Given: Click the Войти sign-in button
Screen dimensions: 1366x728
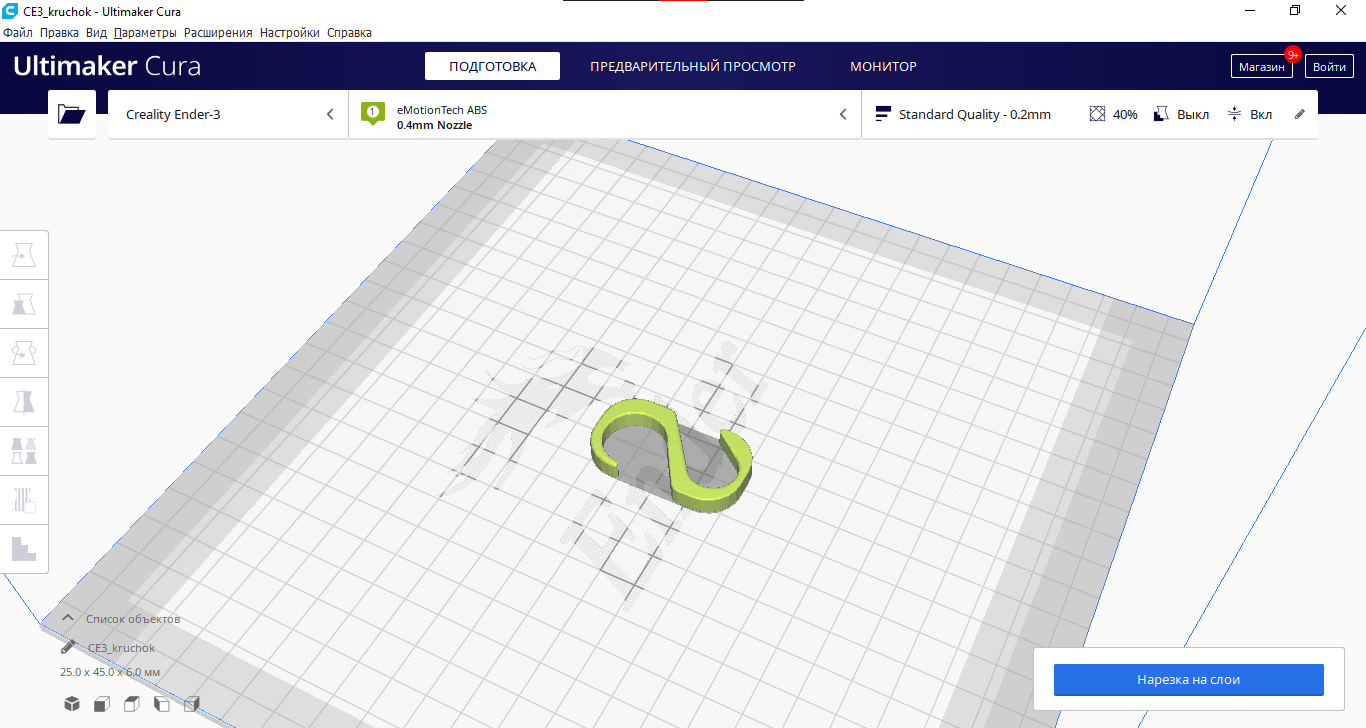Looking at the screenshot, I should click(1329, 67).
